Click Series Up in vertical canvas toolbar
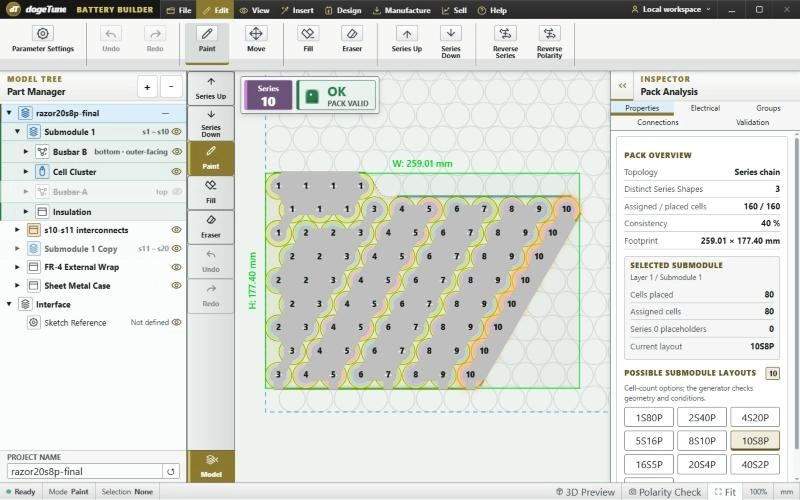The width and height of the screenshot is (800, 500). click(211, 88)
